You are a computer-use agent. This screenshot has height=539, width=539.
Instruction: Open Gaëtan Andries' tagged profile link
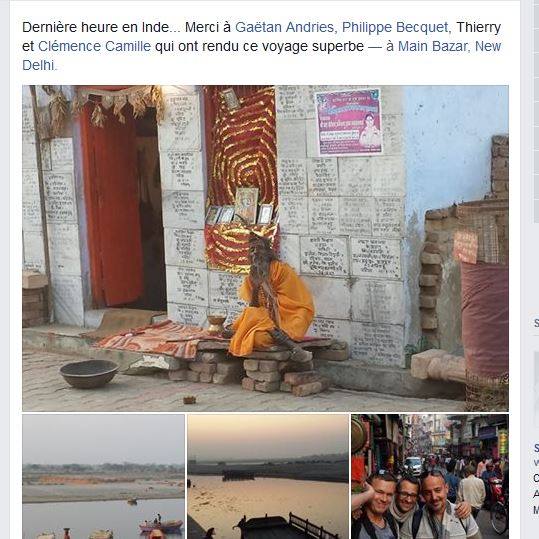point(284,27)
